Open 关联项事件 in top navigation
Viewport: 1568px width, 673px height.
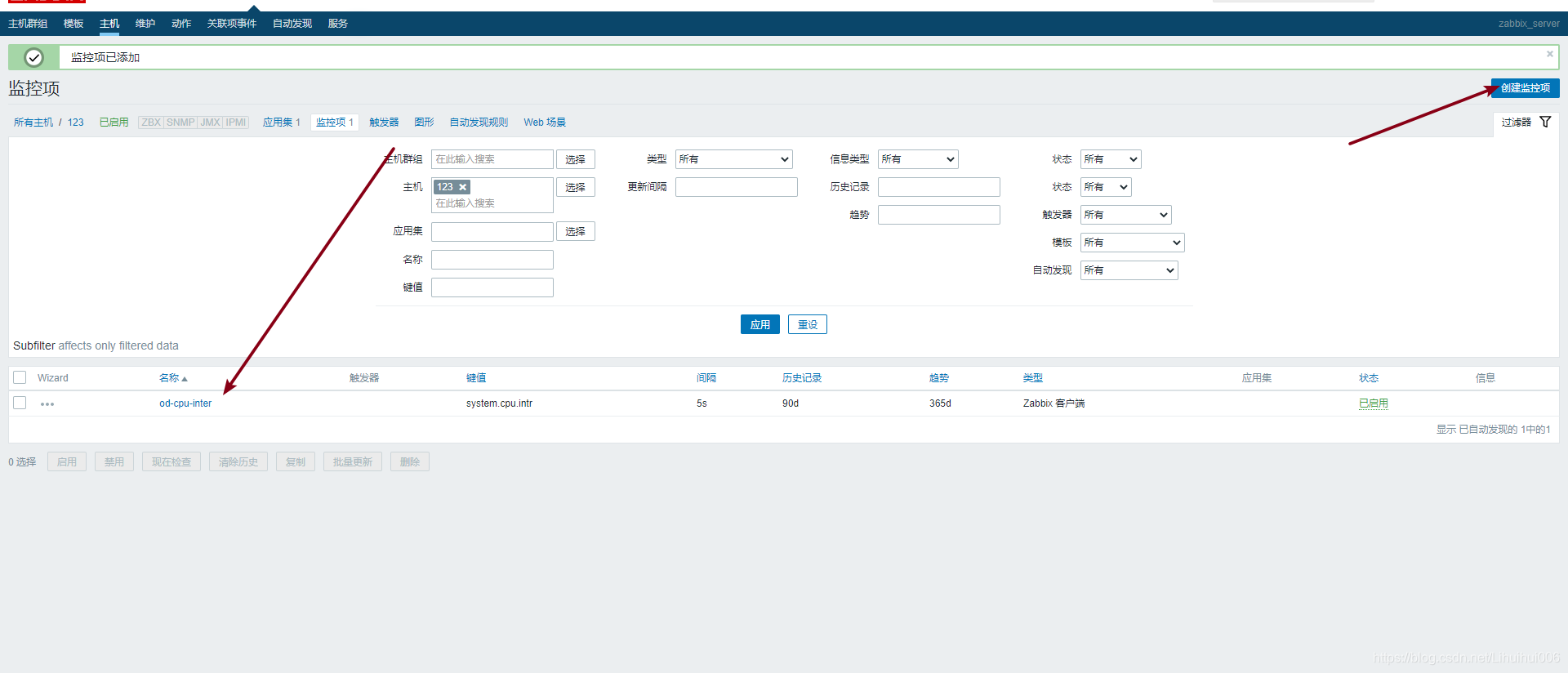point(232,24)
